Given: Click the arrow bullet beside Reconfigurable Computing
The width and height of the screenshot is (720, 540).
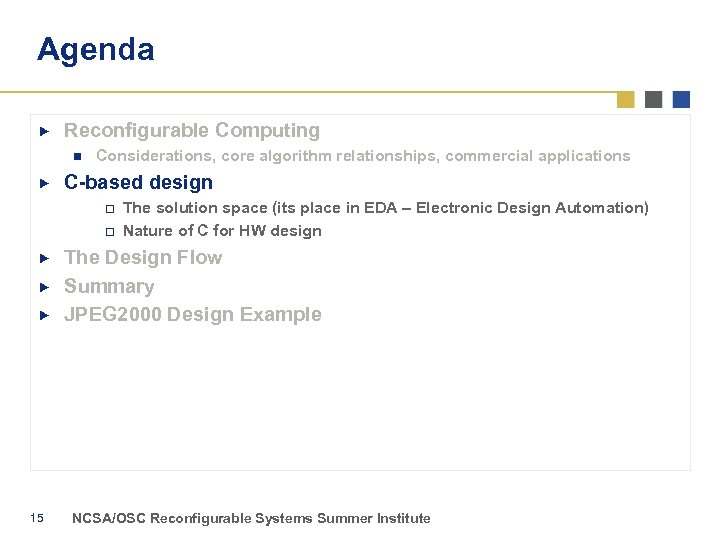Looking at the screenshot, I should [43, 131].
